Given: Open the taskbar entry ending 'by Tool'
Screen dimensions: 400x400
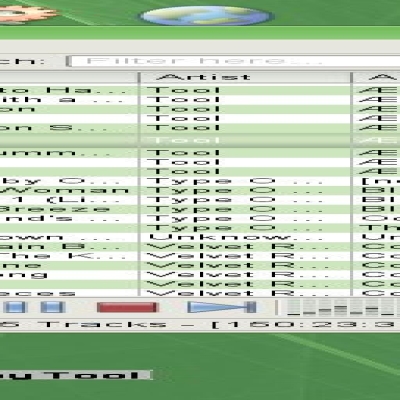Looking at the screenshot, I should [x=76, y=375].
